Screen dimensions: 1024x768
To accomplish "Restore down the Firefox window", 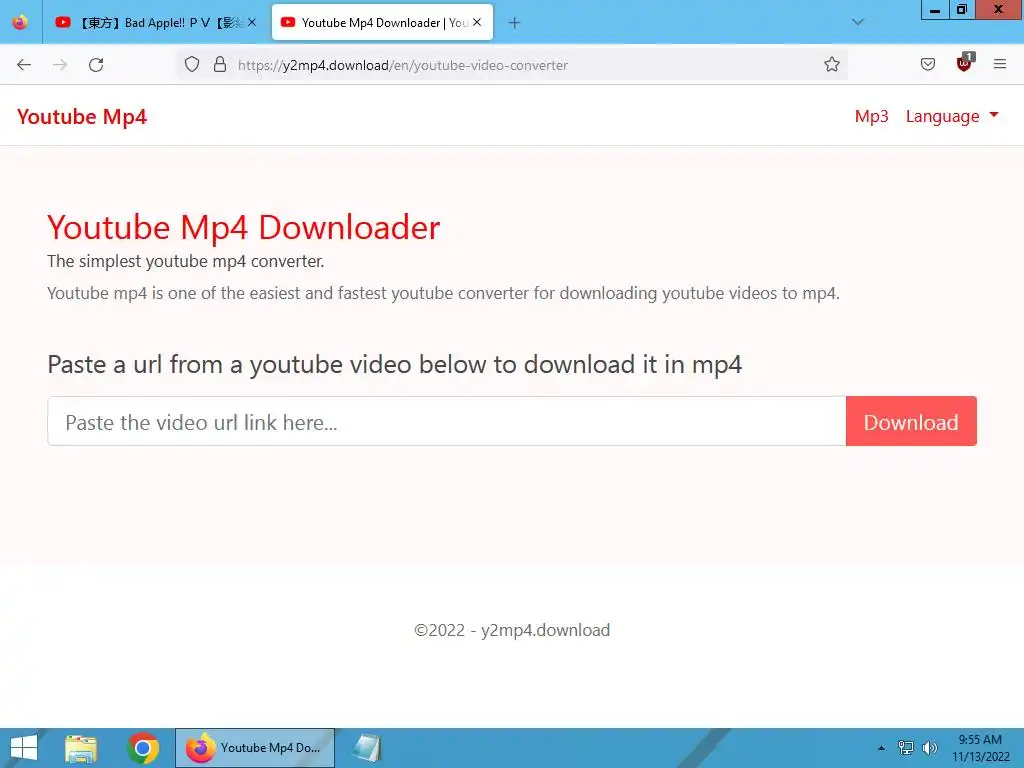I will (961, 10).
